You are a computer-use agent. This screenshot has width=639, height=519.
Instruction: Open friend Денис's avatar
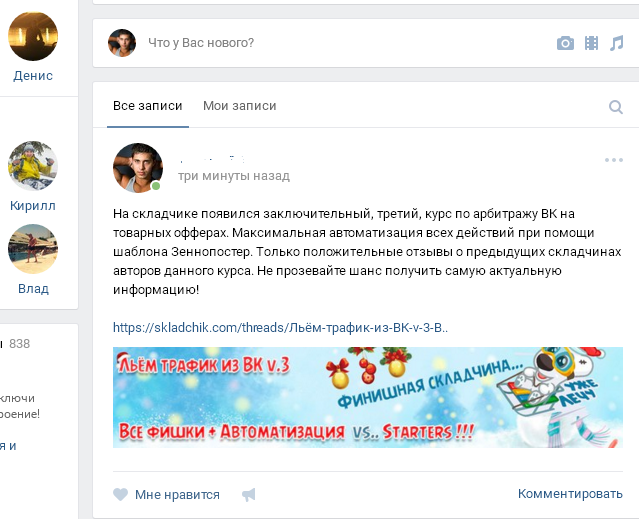click(33, 37)
